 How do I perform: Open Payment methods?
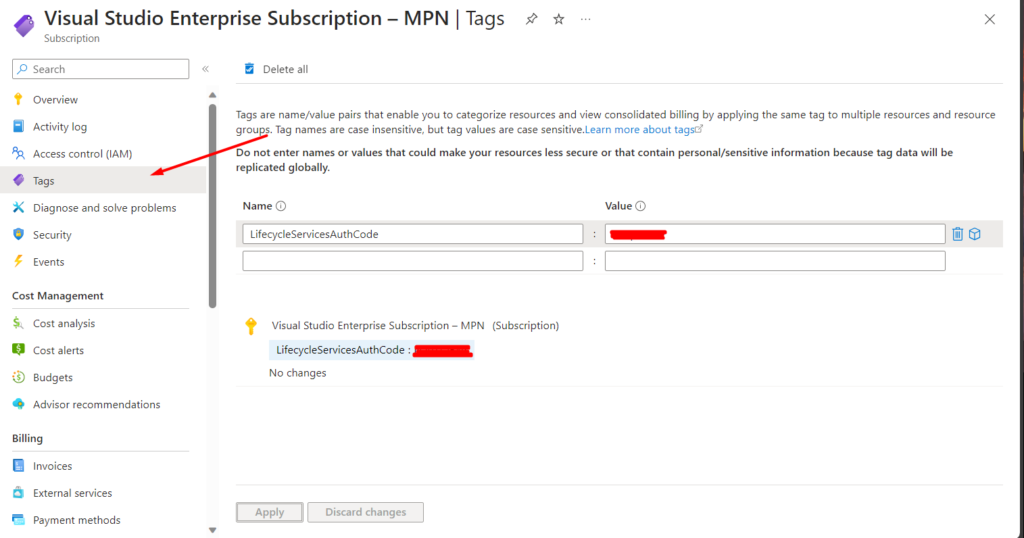coord(77,520)
